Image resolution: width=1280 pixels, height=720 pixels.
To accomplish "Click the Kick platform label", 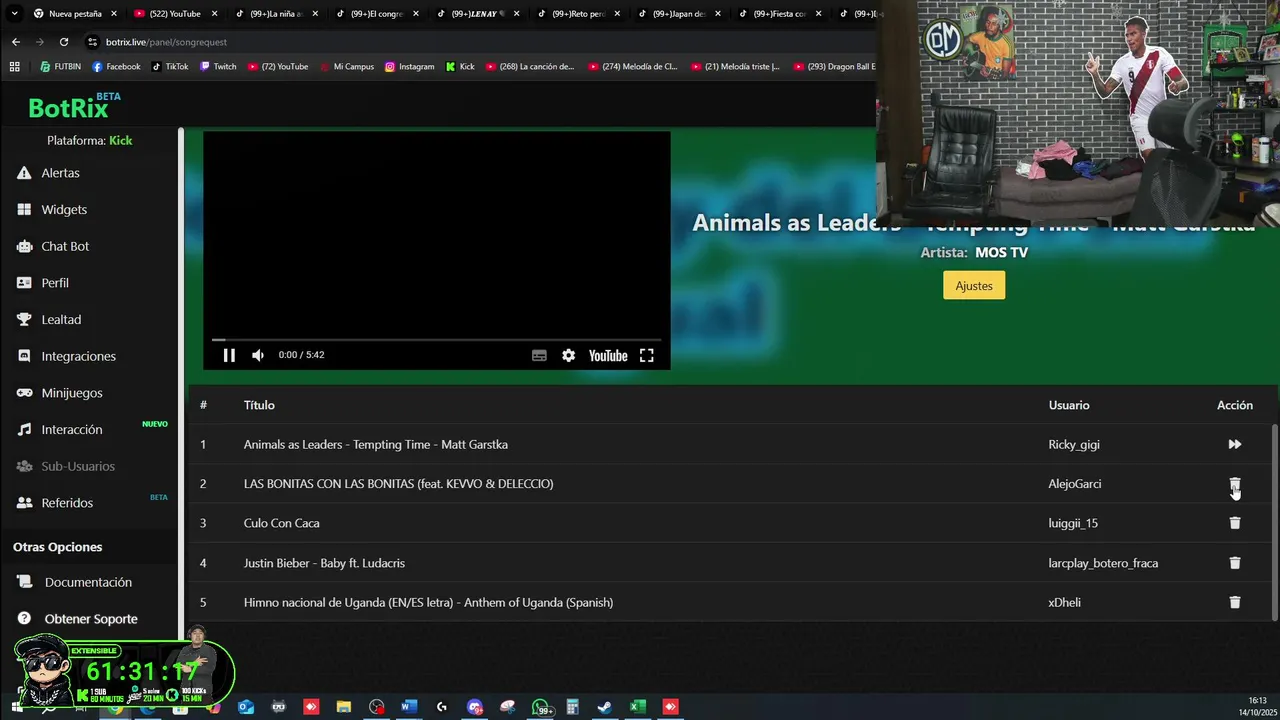I will coord(120,141).
